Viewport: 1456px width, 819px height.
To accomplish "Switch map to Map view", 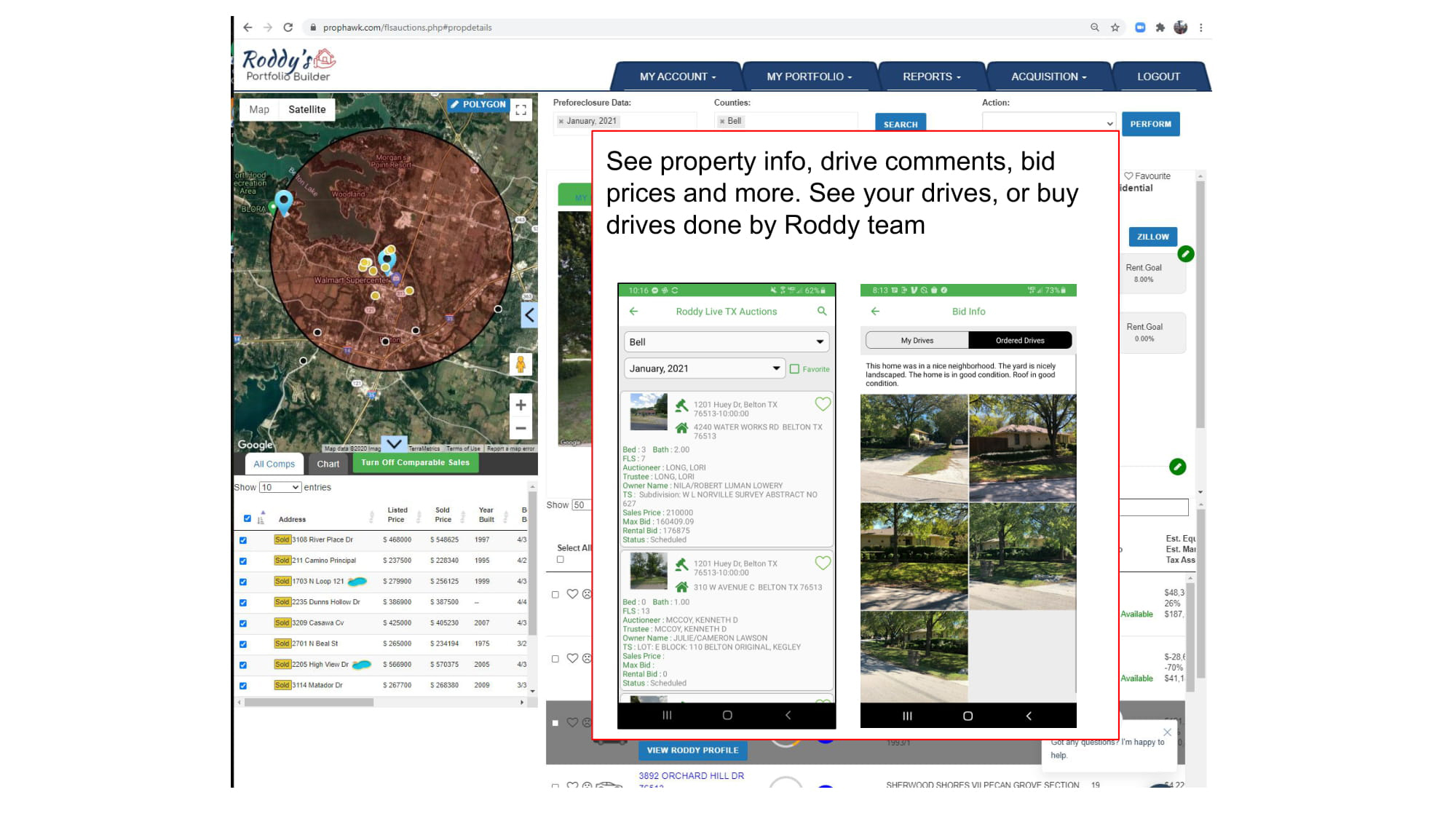I will pyautogui.click(x=259, y=109).
